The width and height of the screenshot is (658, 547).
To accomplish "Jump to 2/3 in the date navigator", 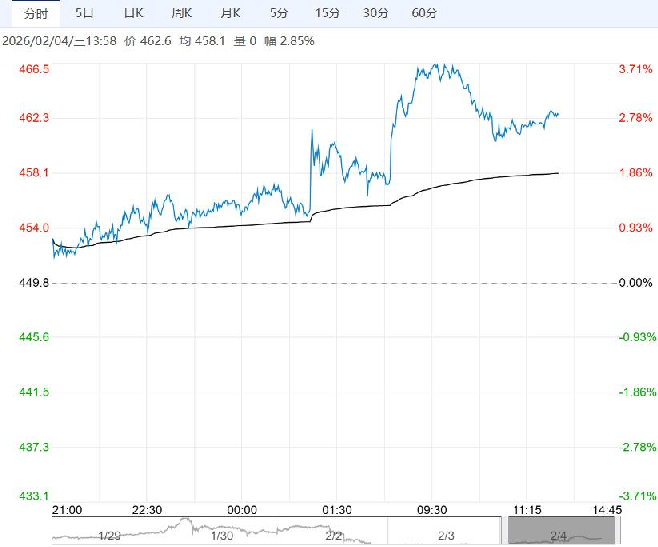I will [446, 534].
